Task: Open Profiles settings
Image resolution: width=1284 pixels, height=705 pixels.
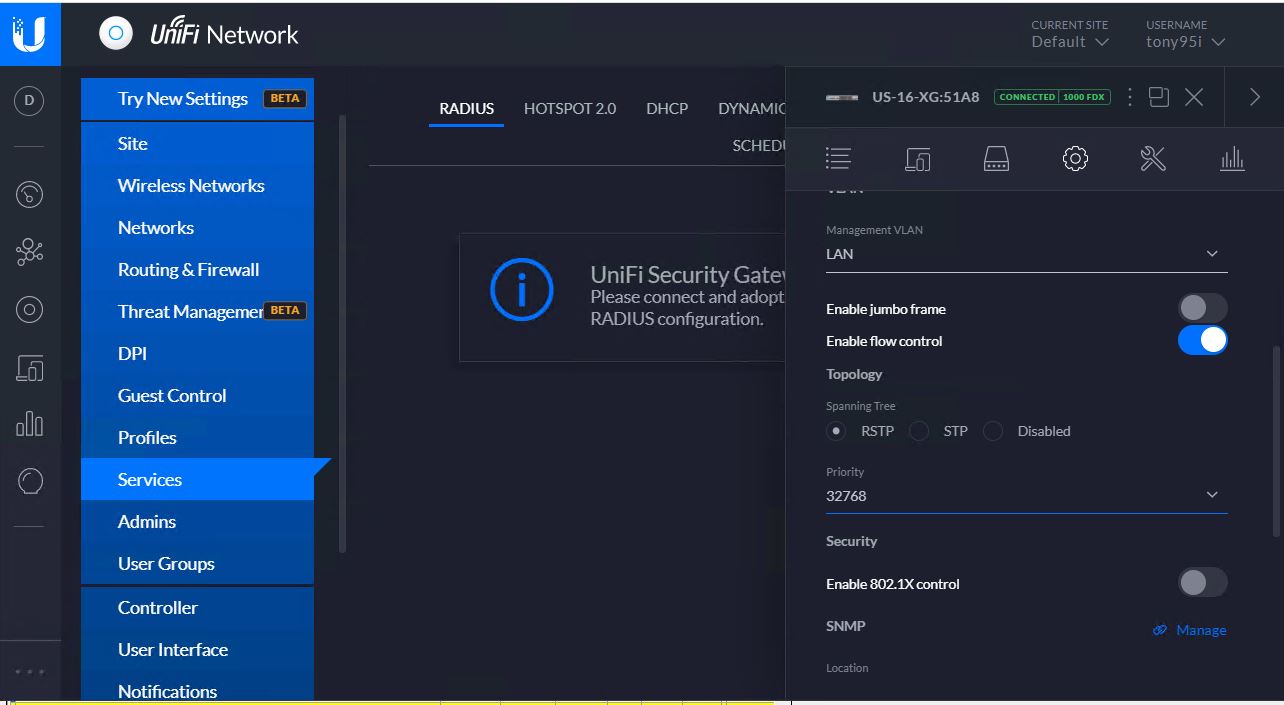Action: (x=198, y=437)
